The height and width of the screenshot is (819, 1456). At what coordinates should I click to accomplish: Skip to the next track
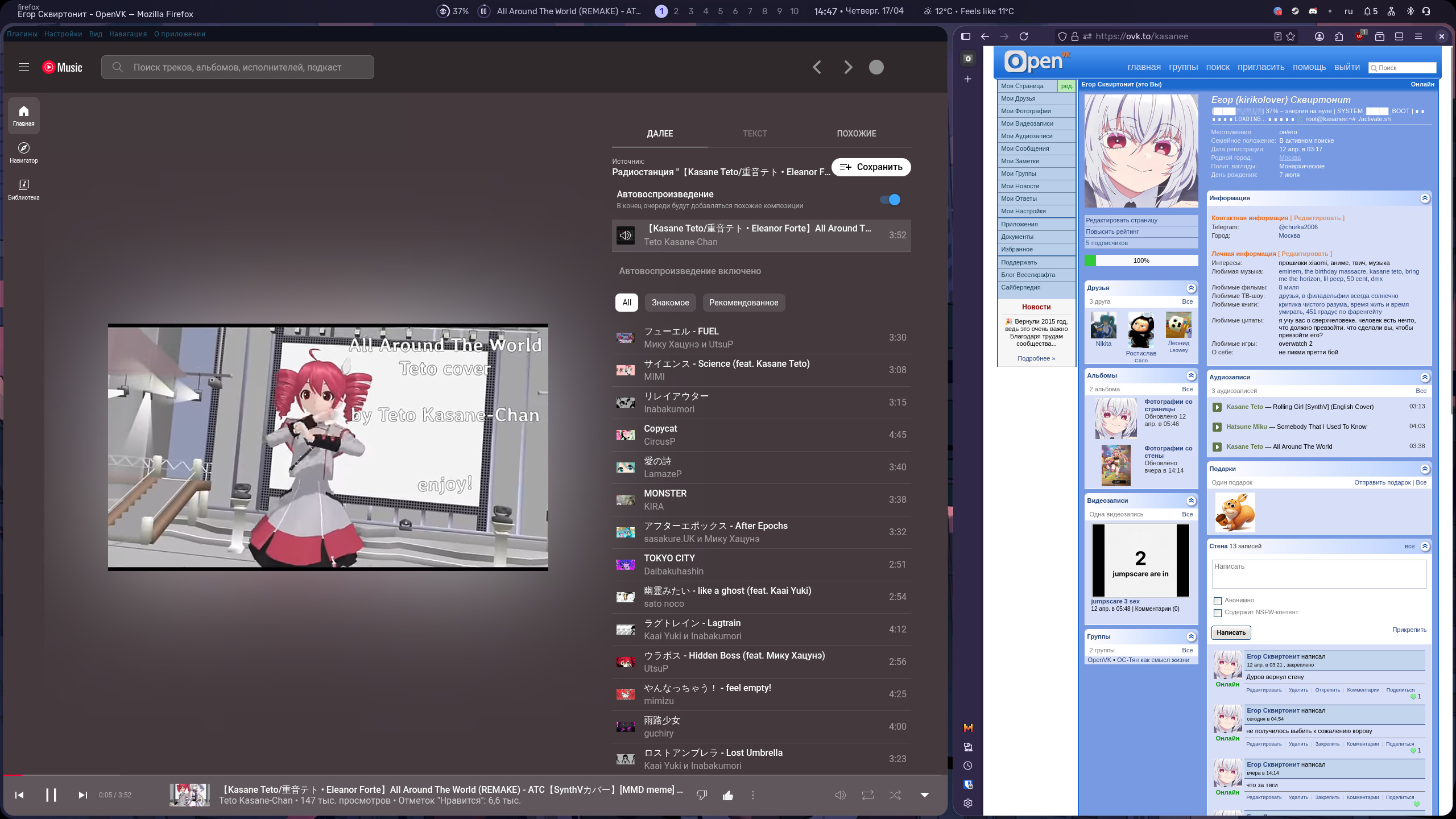pos(83,795)
